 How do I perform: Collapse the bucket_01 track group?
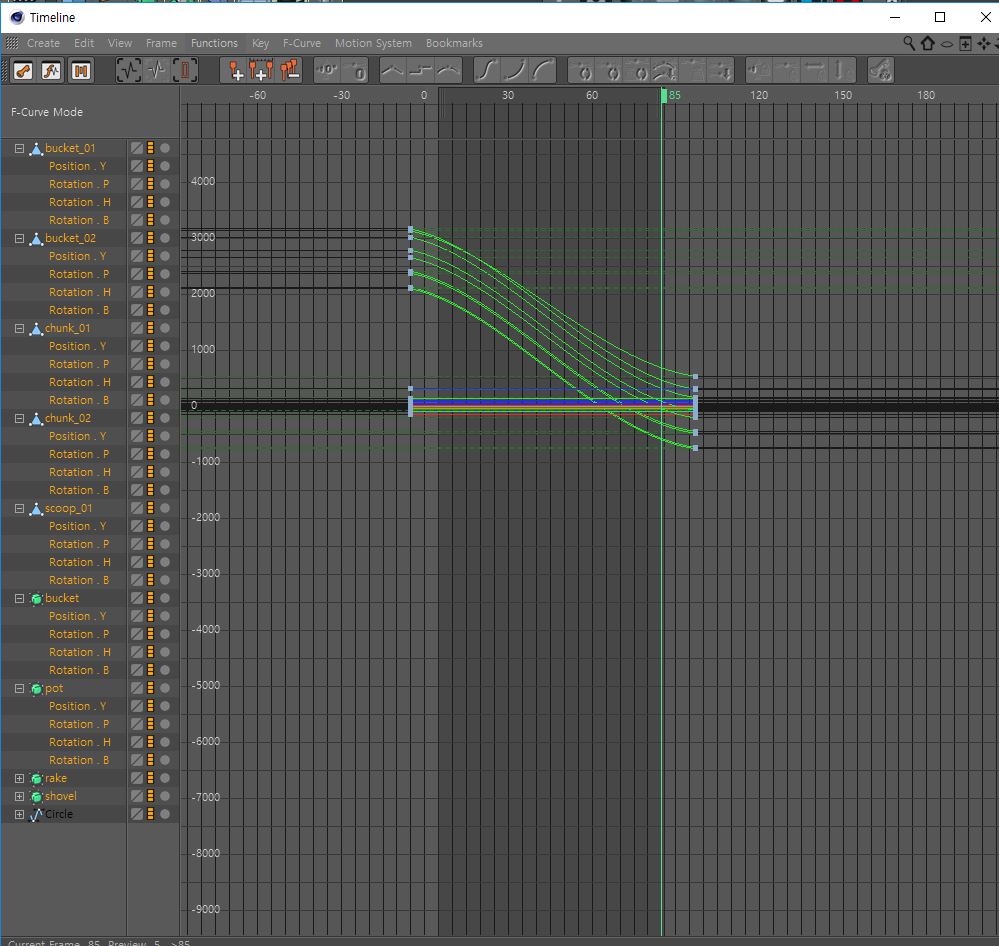point(20,148)
